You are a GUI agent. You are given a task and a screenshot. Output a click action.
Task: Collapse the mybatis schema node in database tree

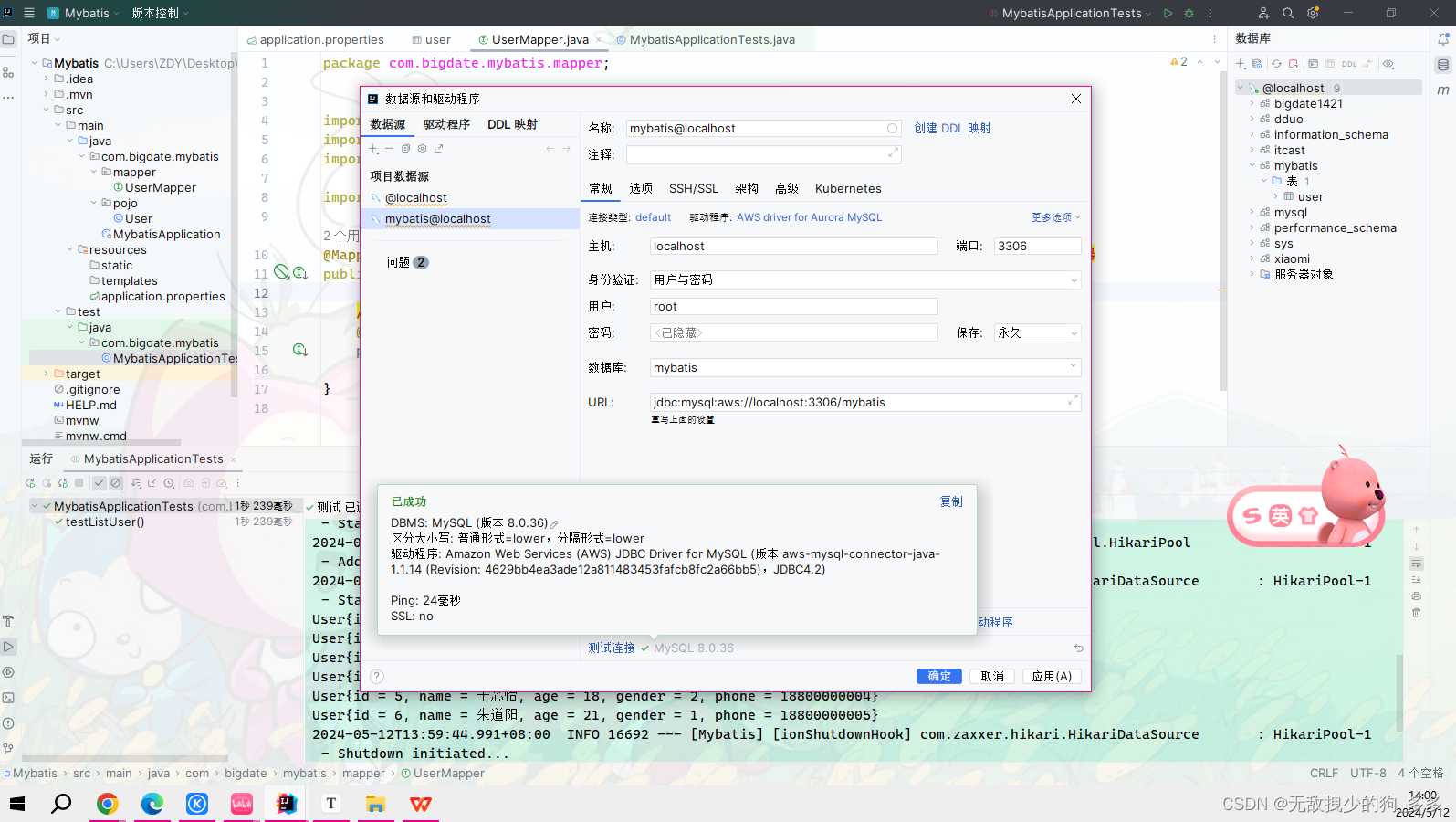coord(1252,165)
